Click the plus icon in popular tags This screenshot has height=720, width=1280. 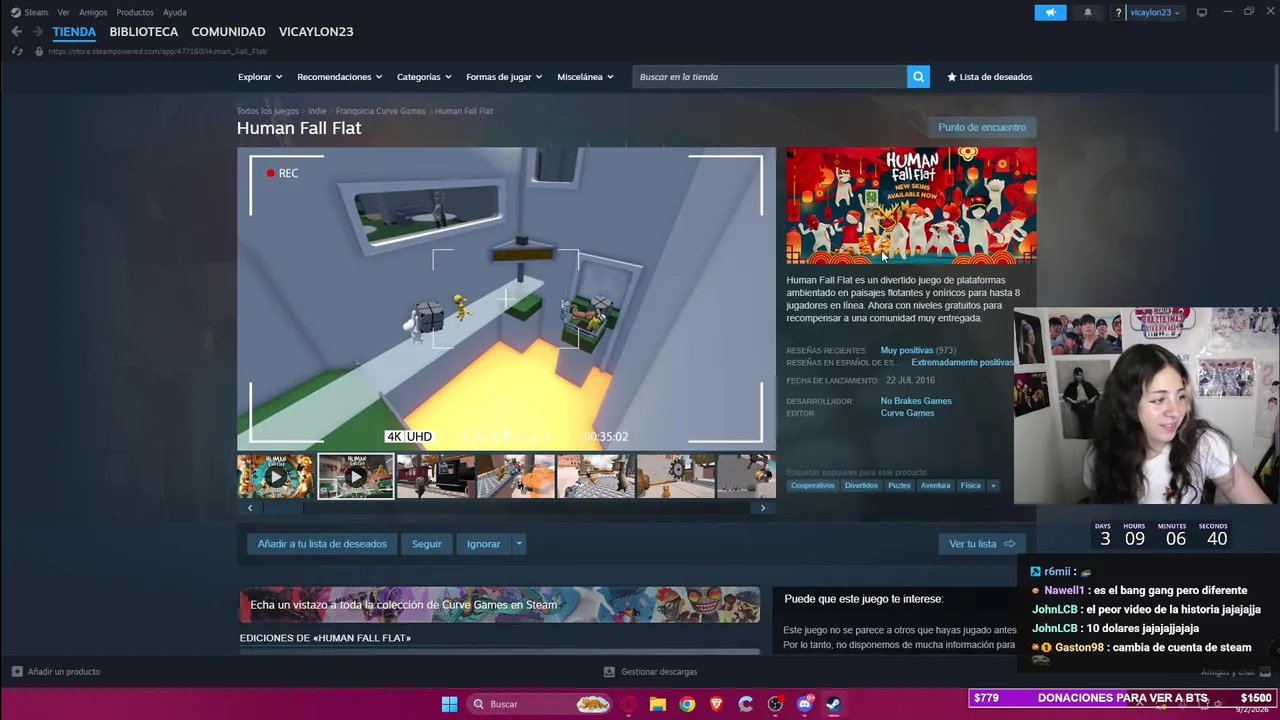tap(993, 485)
